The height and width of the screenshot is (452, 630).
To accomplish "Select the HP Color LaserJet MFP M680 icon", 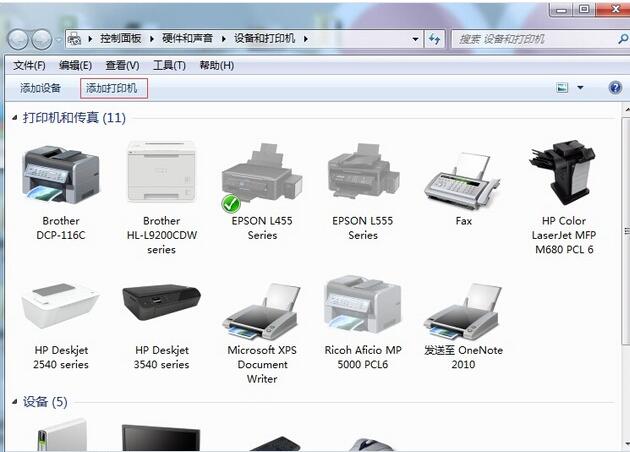I will 563,172.
